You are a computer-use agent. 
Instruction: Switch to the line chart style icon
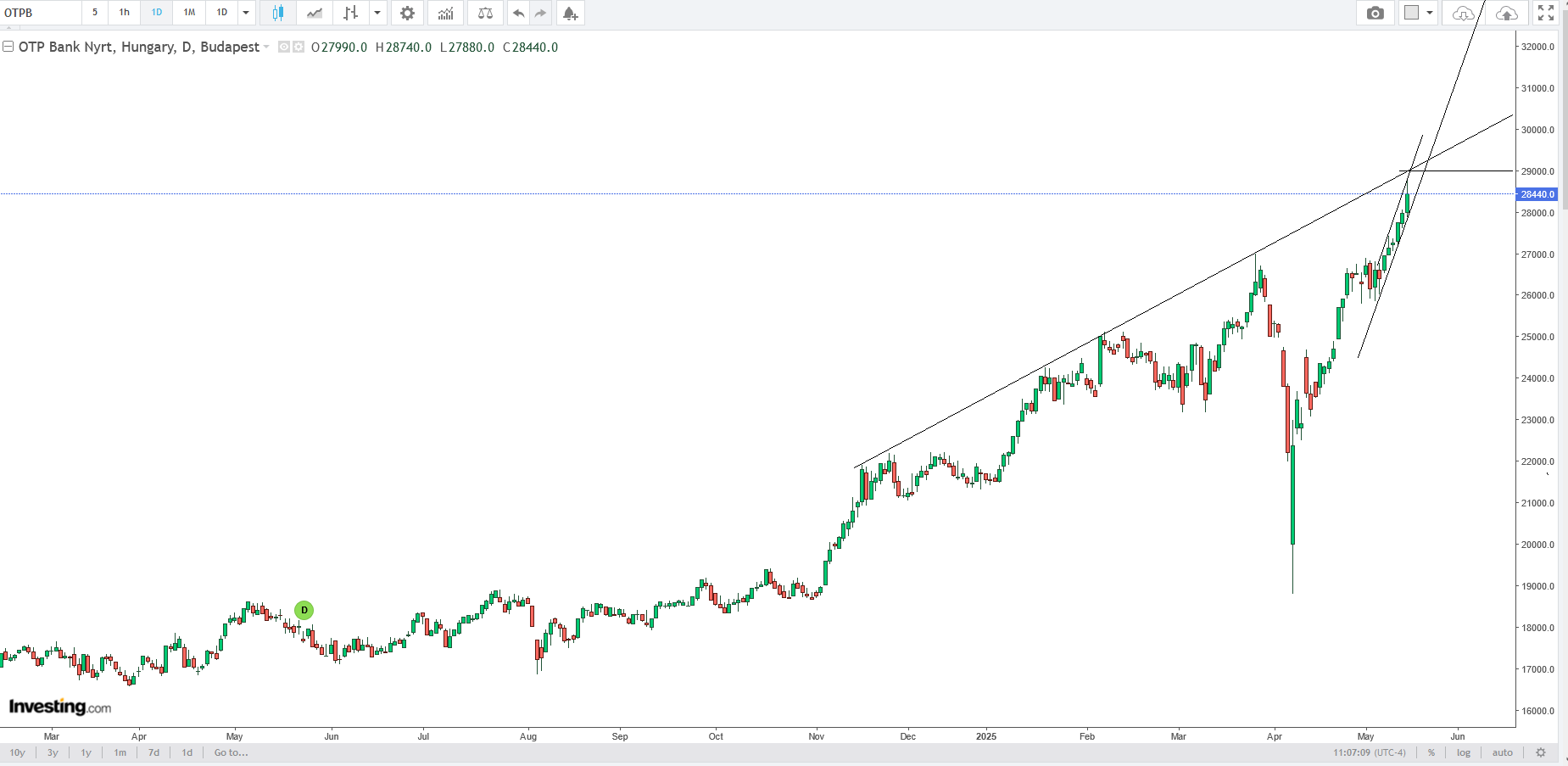coord(315,13)
